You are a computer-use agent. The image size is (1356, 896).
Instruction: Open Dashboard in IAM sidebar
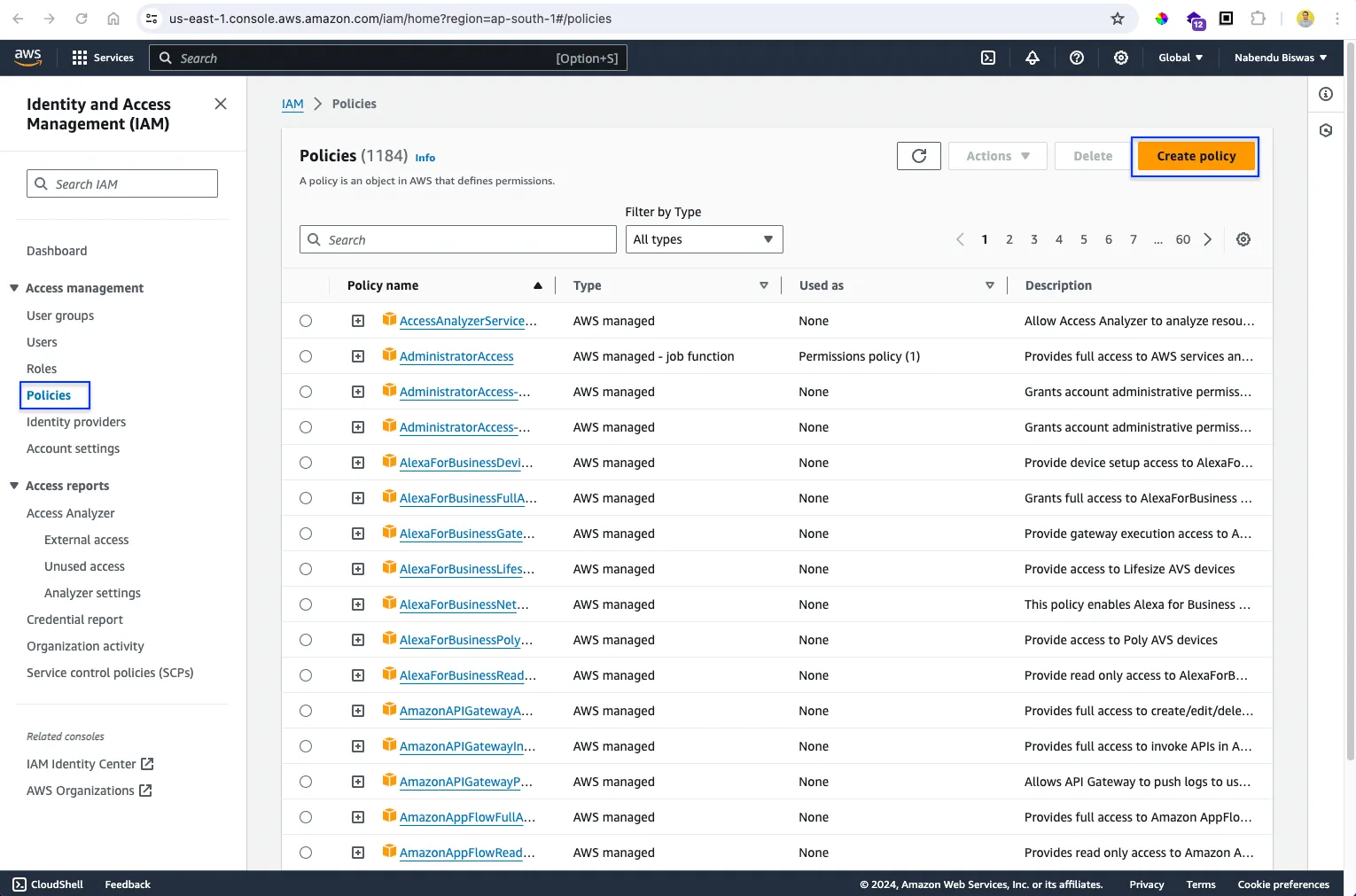[57, 251]
